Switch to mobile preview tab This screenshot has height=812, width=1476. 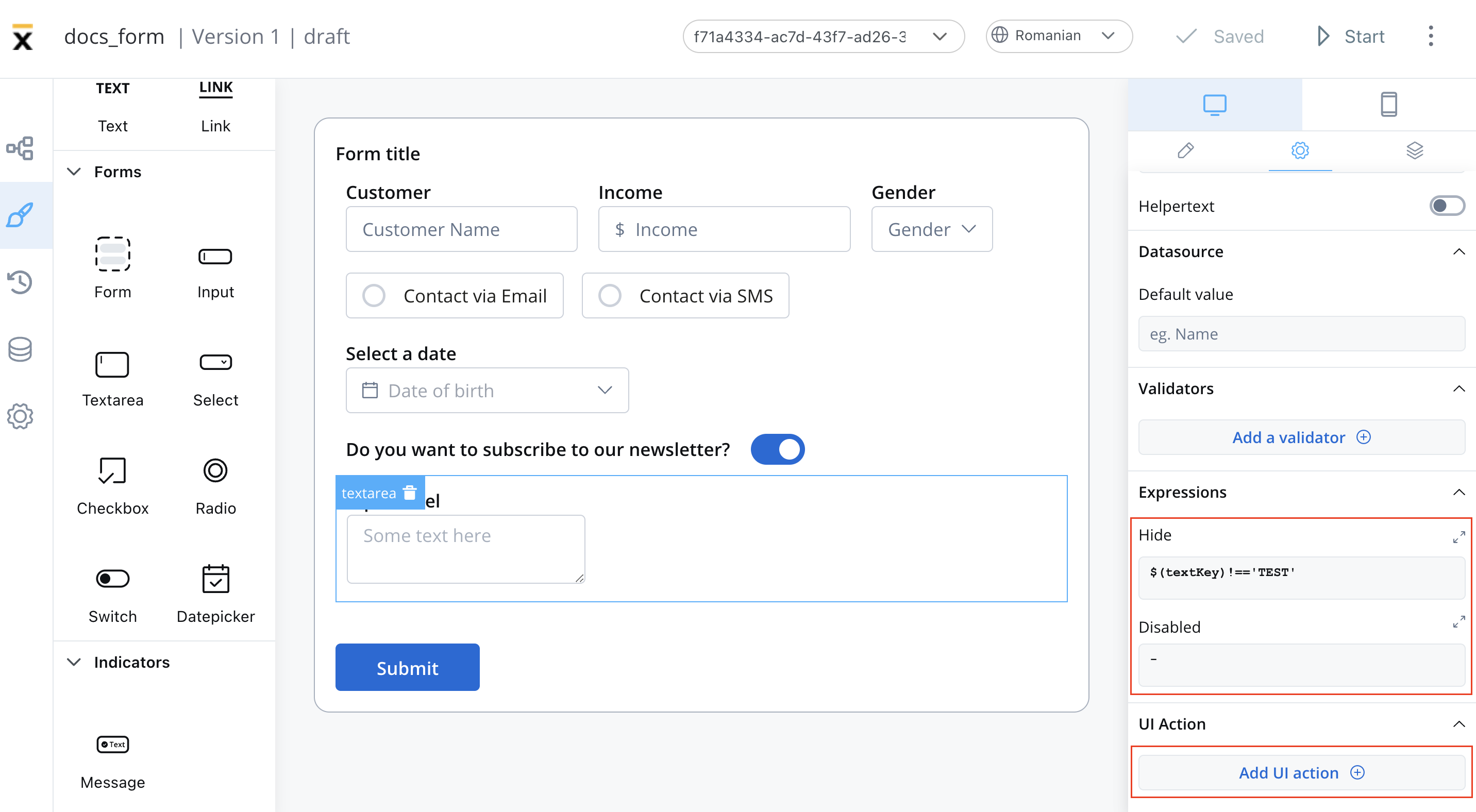click(1388, 105)
